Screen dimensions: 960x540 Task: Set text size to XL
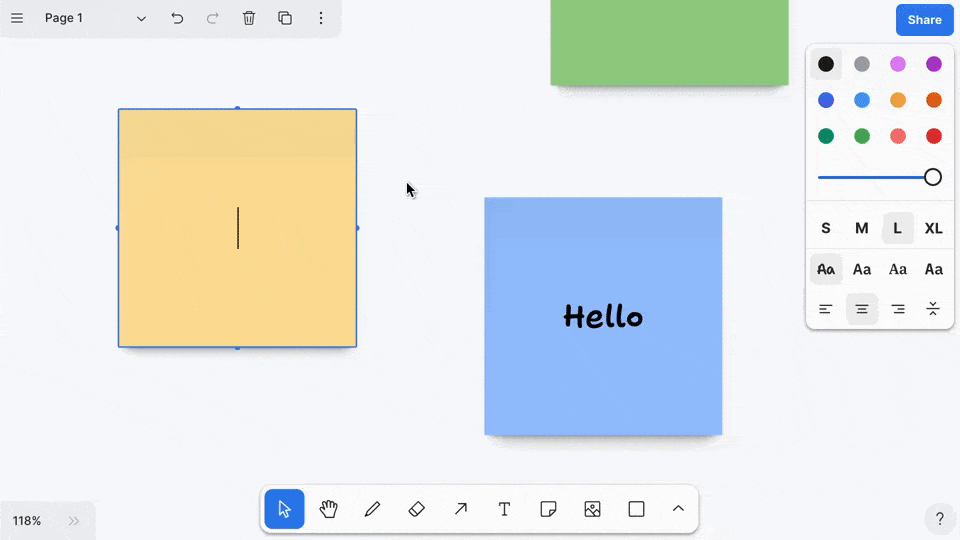tap(934, 228)
